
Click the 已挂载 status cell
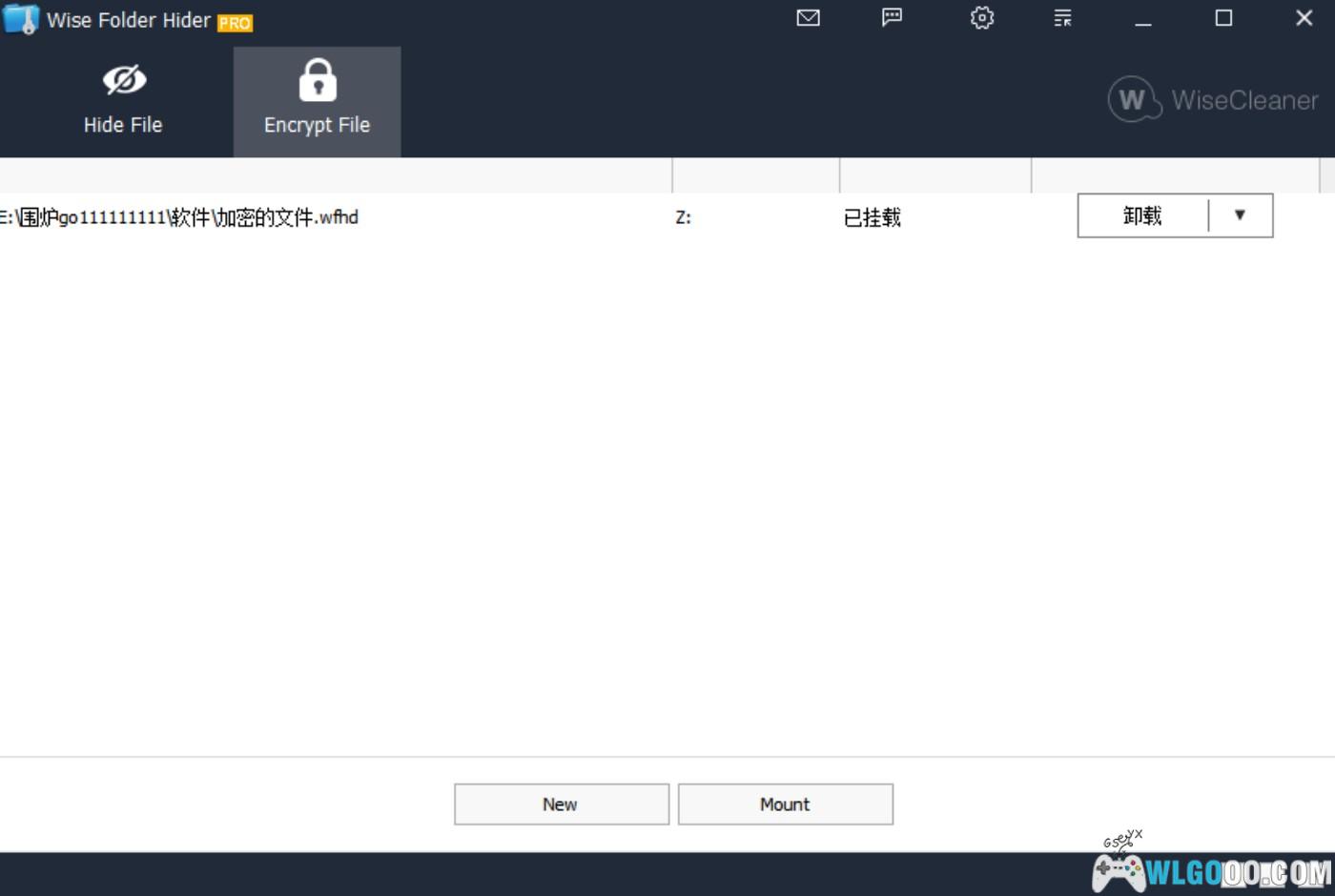pyautogui.click(x=872, y=217)
